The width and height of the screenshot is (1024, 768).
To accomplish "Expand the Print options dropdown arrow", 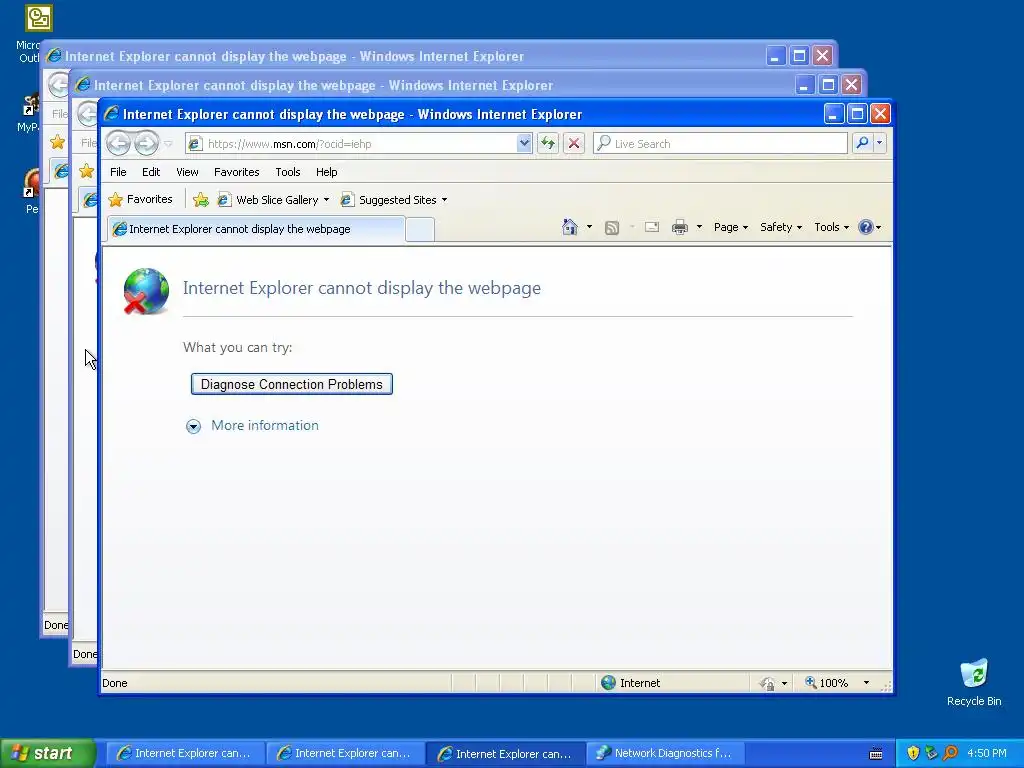I will tap(699, 227).
